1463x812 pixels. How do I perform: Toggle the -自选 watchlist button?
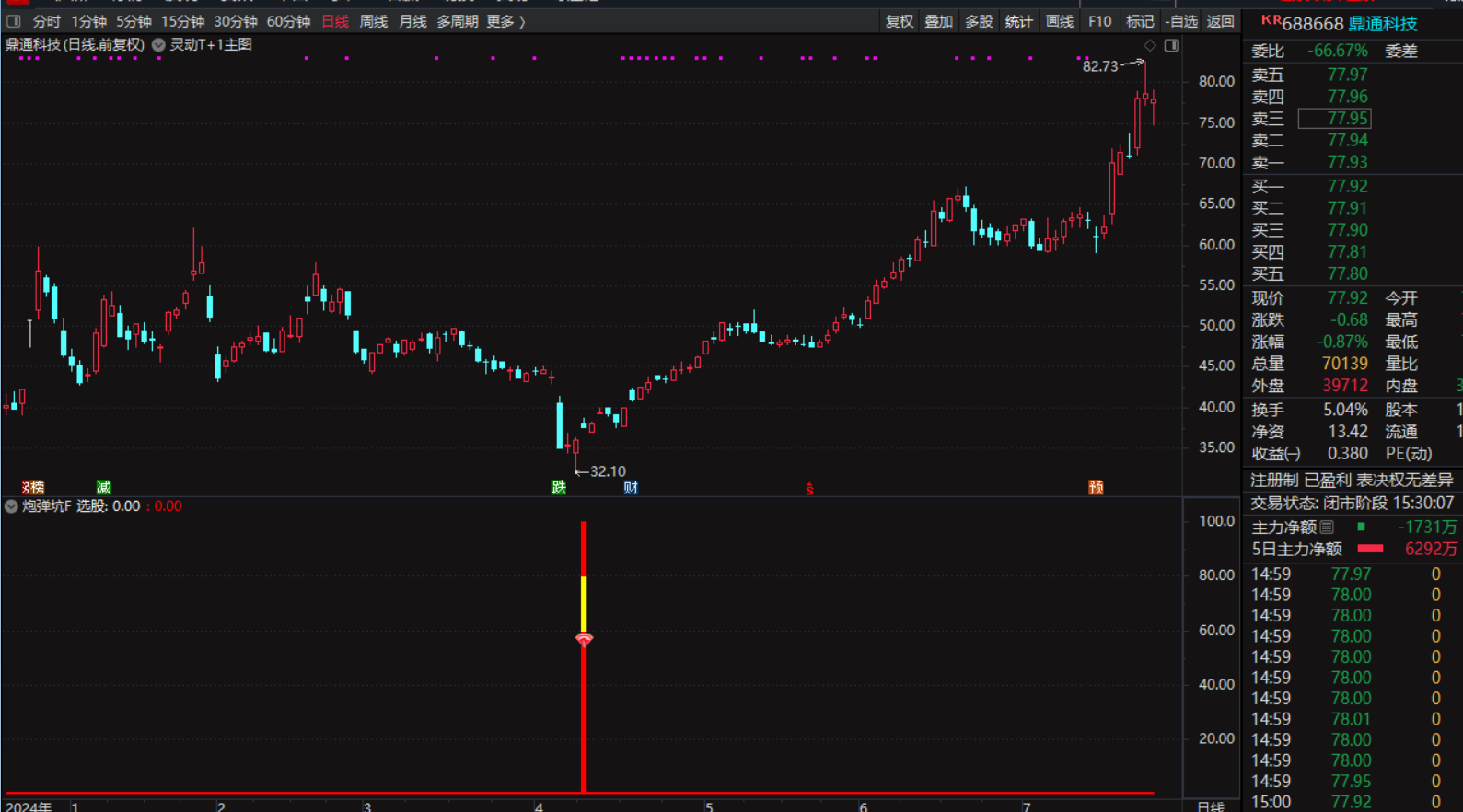pyautogui.click(x=1181, y=21)
